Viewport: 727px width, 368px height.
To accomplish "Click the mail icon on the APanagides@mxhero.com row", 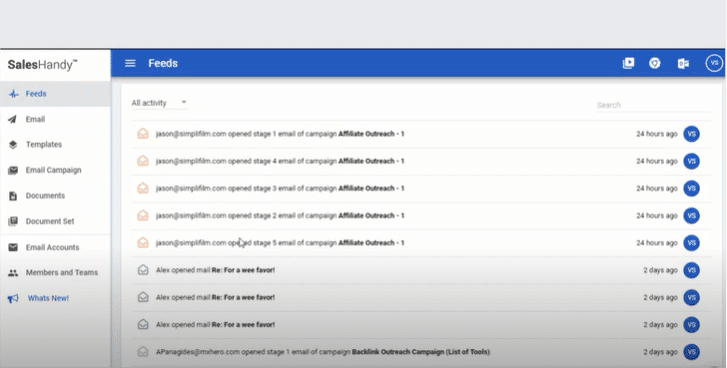I will [143, 352].
